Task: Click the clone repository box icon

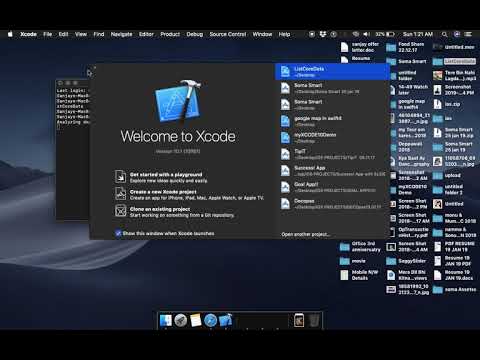Action: pos(120,211)
